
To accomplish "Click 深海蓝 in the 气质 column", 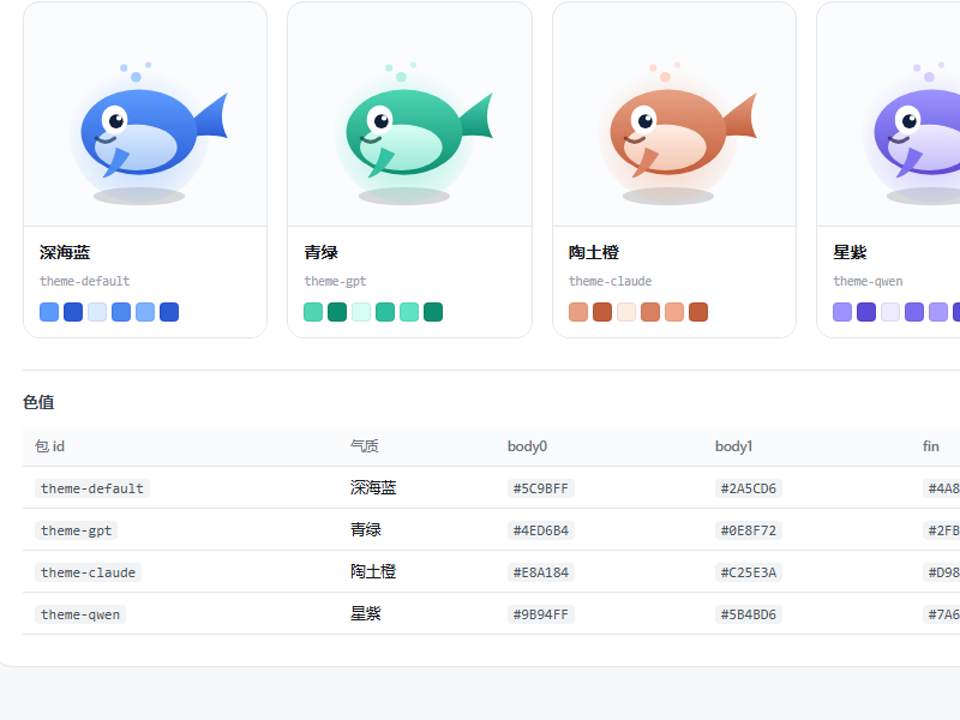I will point(373,487).
